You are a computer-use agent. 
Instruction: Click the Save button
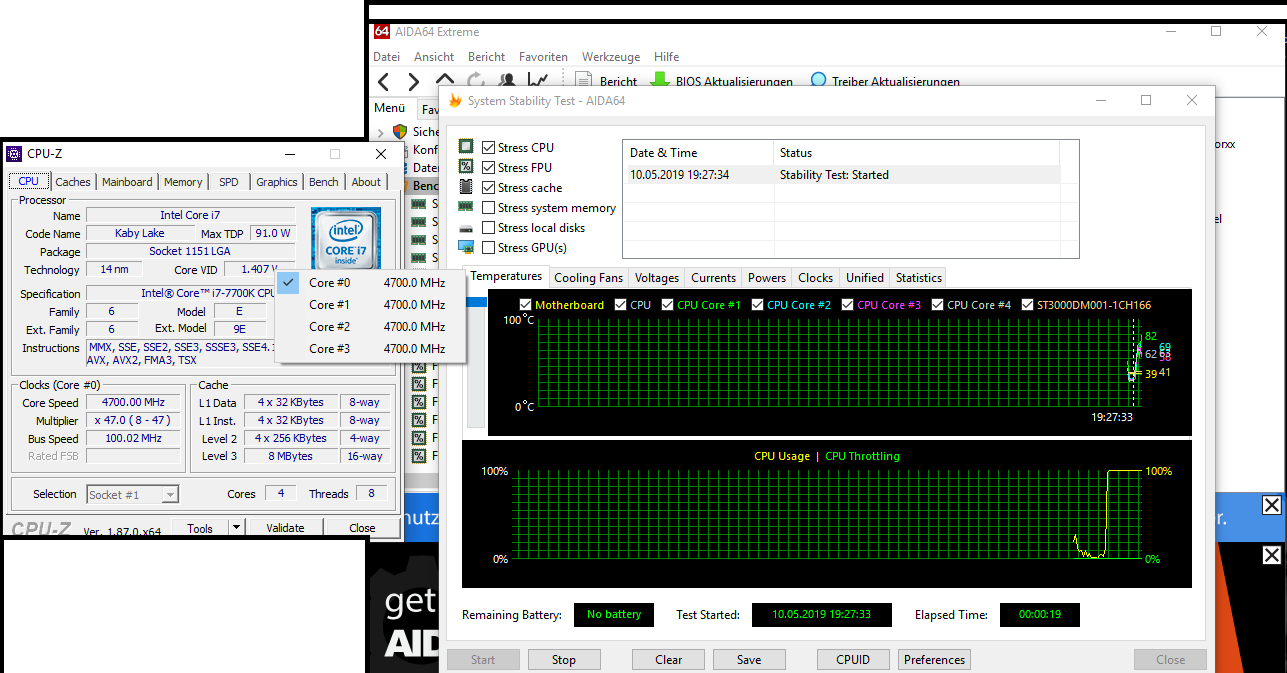[749, 660]
